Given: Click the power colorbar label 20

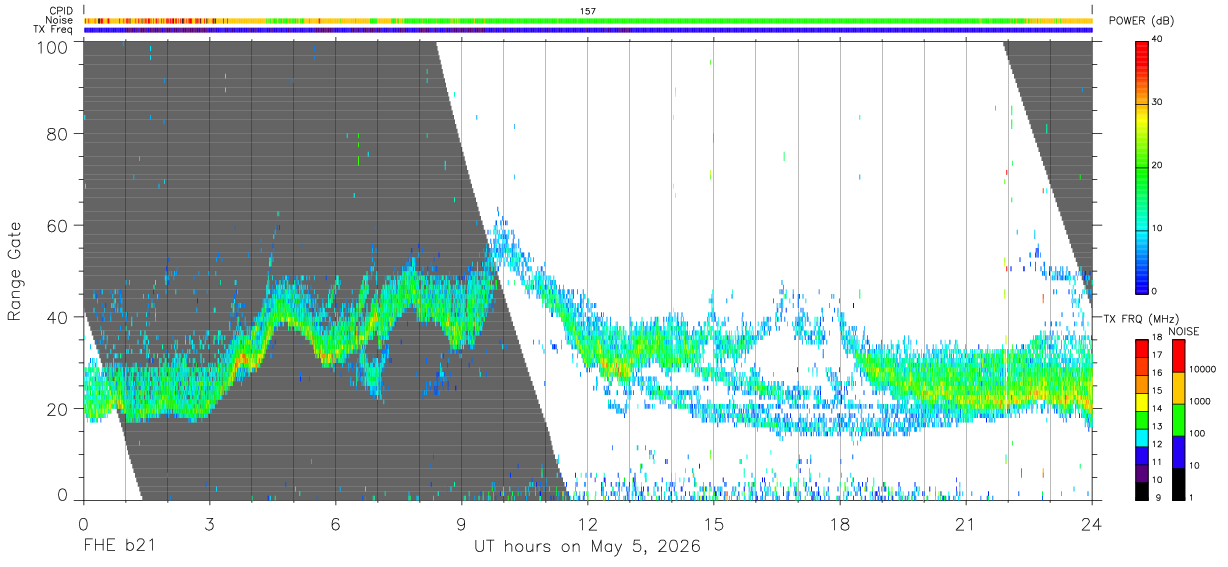Looking at the screenshot, I should 1158,166.
